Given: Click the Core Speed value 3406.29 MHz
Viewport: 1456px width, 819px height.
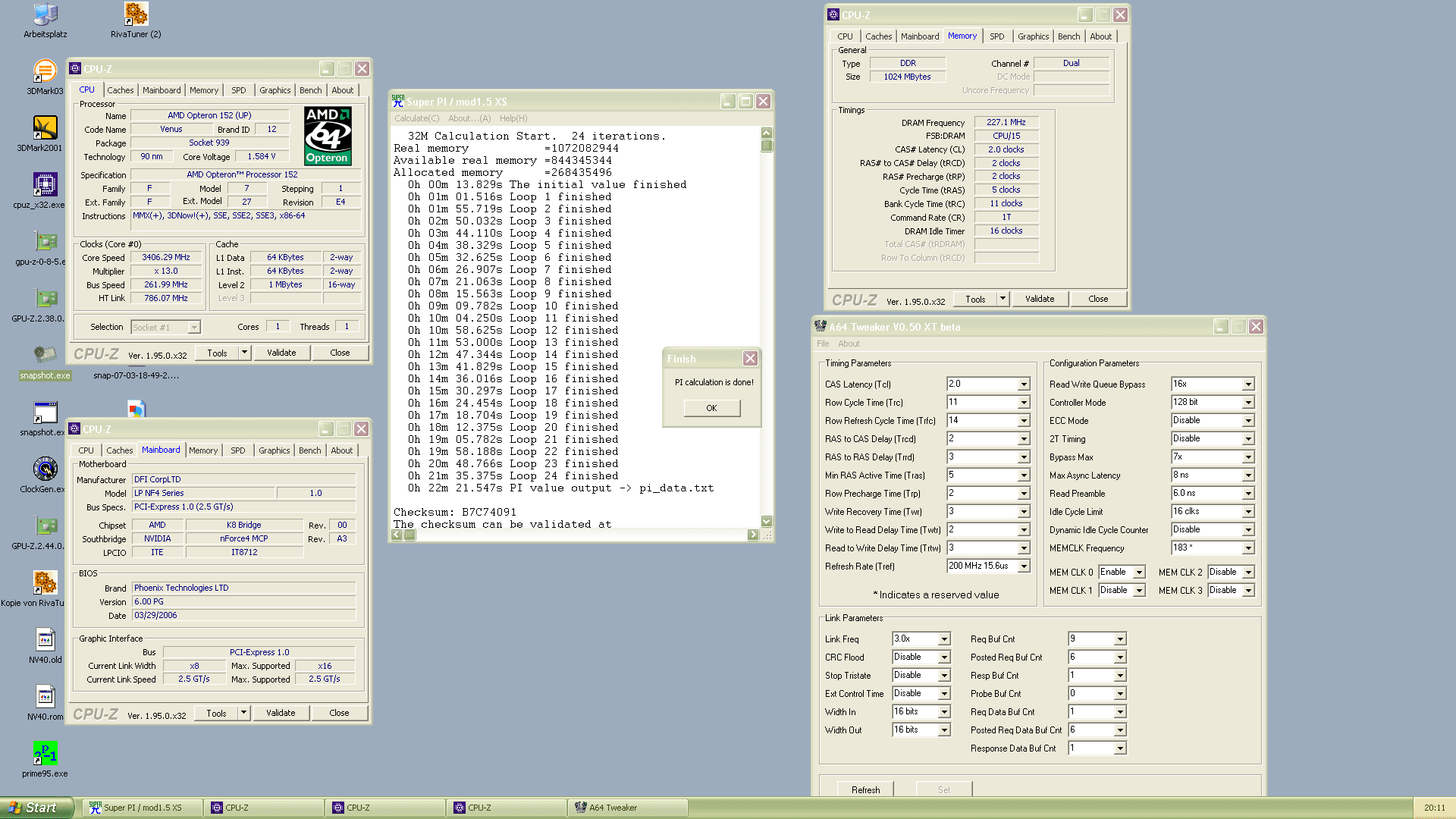Looking at the screenshot, I should point(166,258).
